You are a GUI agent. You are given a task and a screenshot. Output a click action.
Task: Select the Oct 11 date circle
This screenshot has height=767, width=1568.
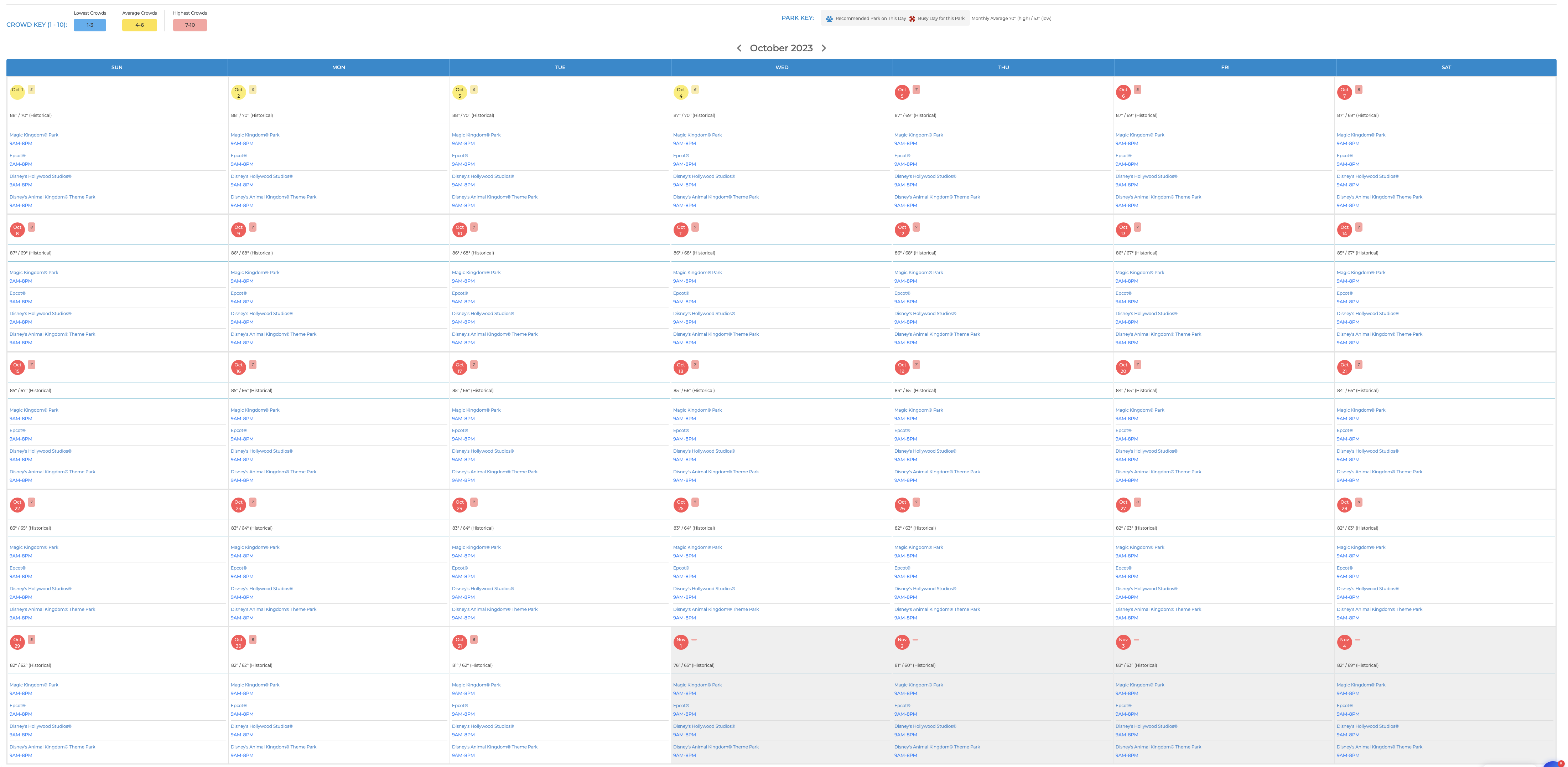click(x=681, y=230)
